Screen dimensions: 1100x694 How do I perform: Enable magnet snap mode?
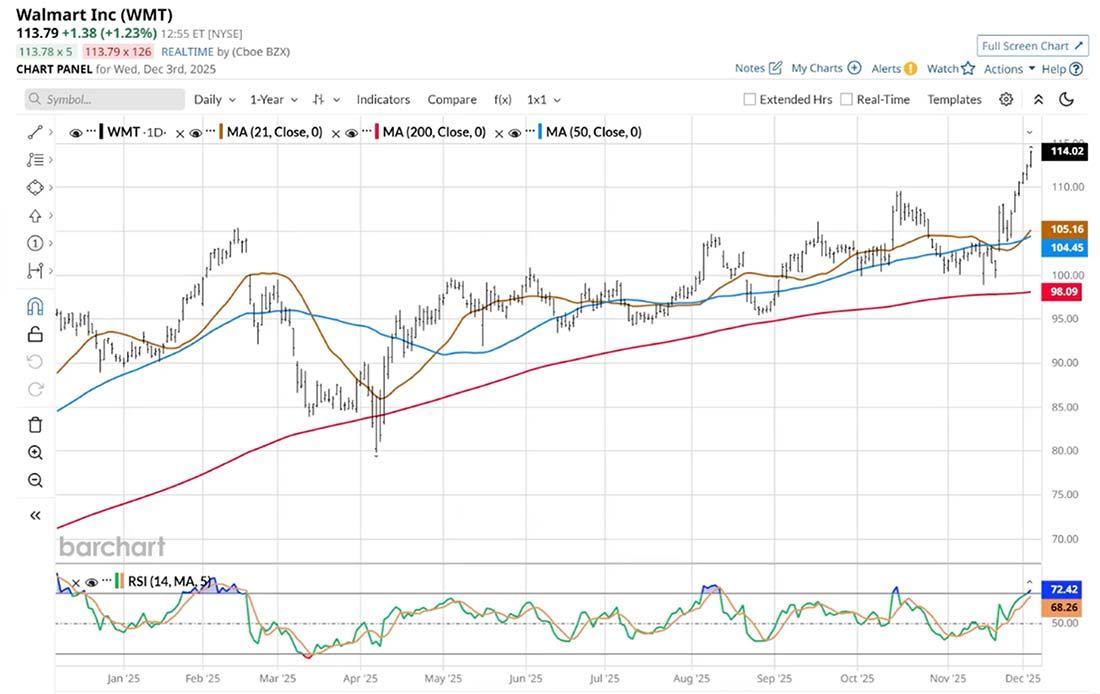(x=35, y=306)
